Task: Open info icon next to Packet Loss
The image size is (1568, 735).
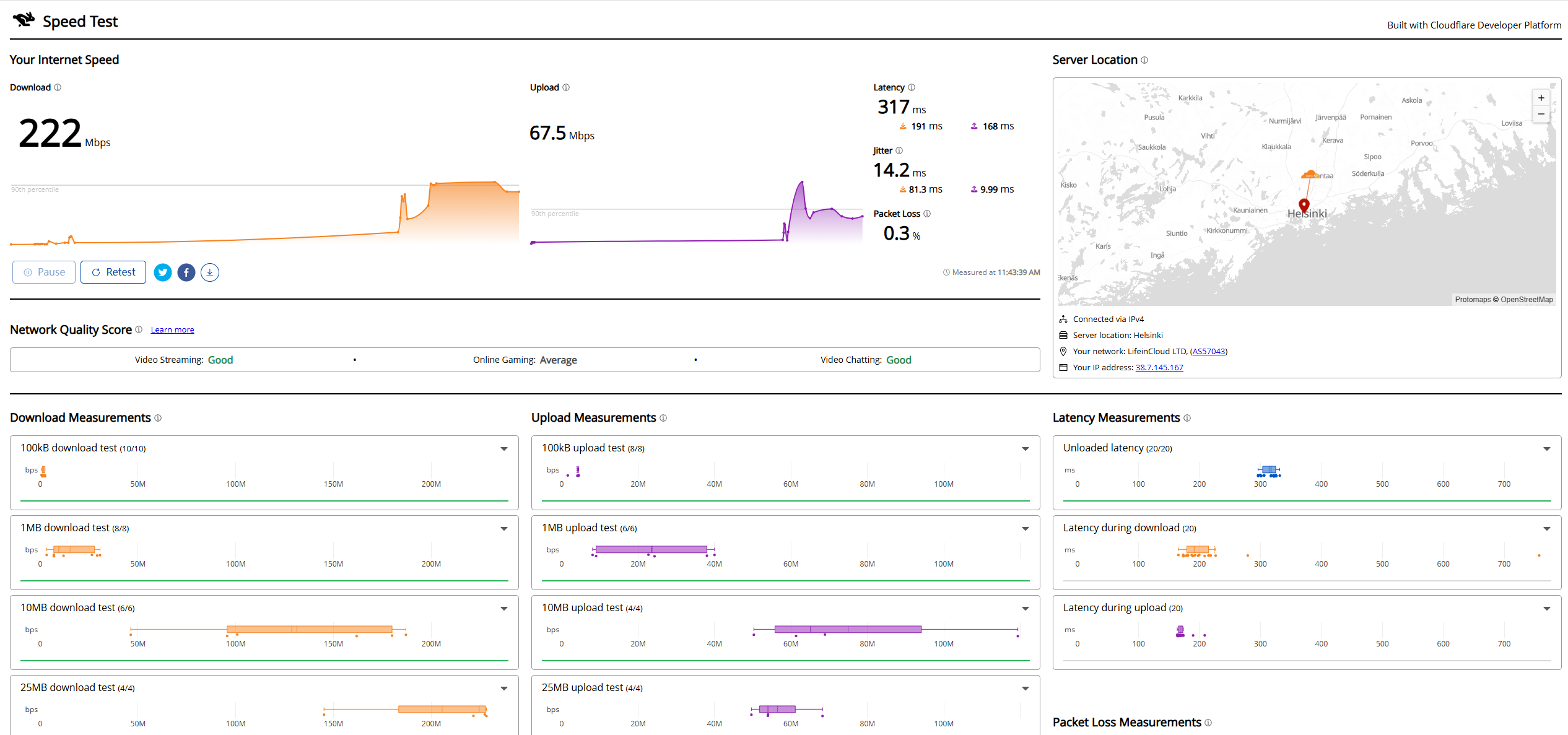Action: tap(927, 214)
